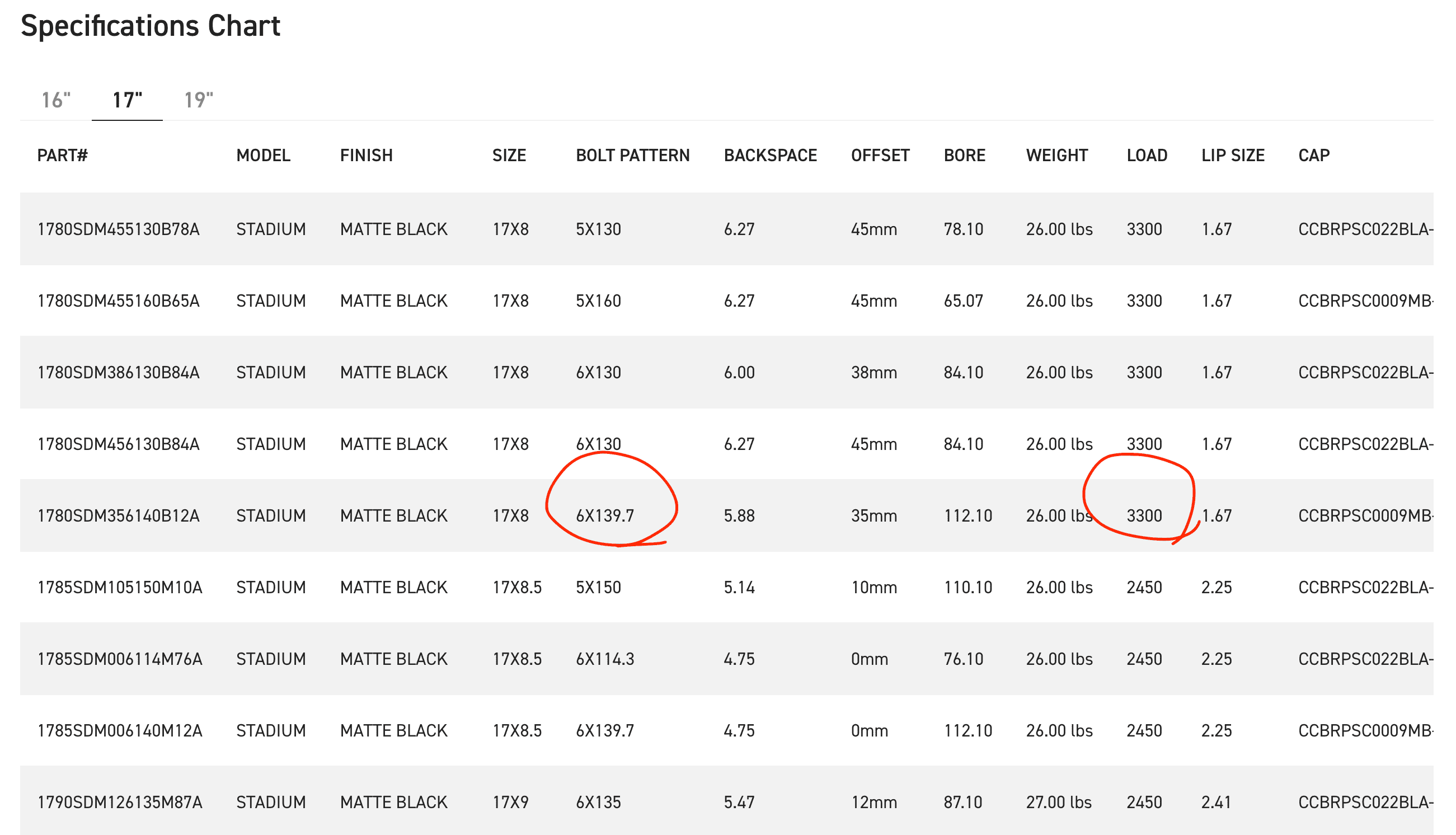Select part number 1785SDM105150M10A
The width and height of the screenshot is (1456, 835).
pyautogui.click(x=120, y=588)
